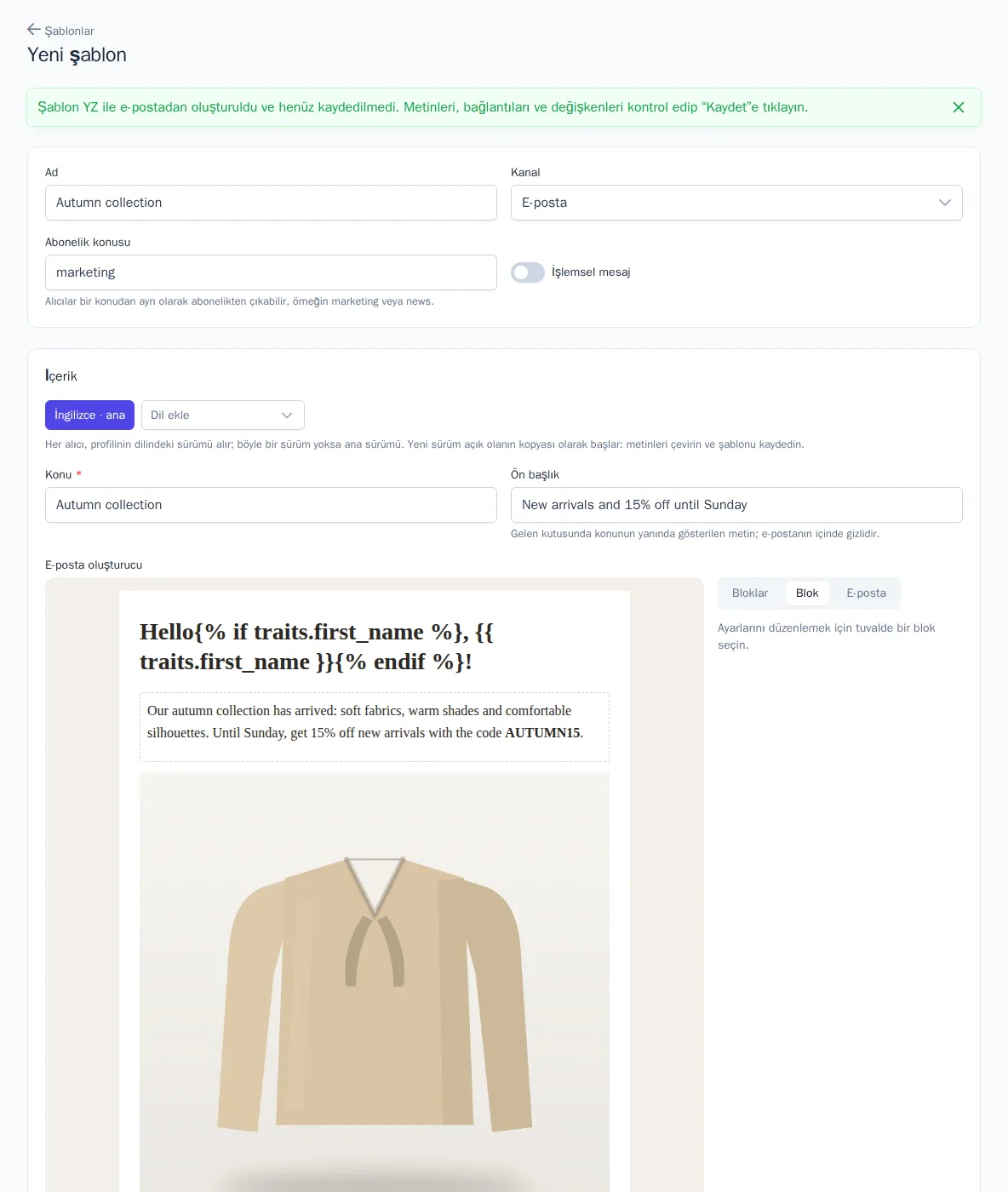This screenshot has height=1192, width=1008.
Task: Select the İngilizce · ana language button
Action: tap(89, 415)
